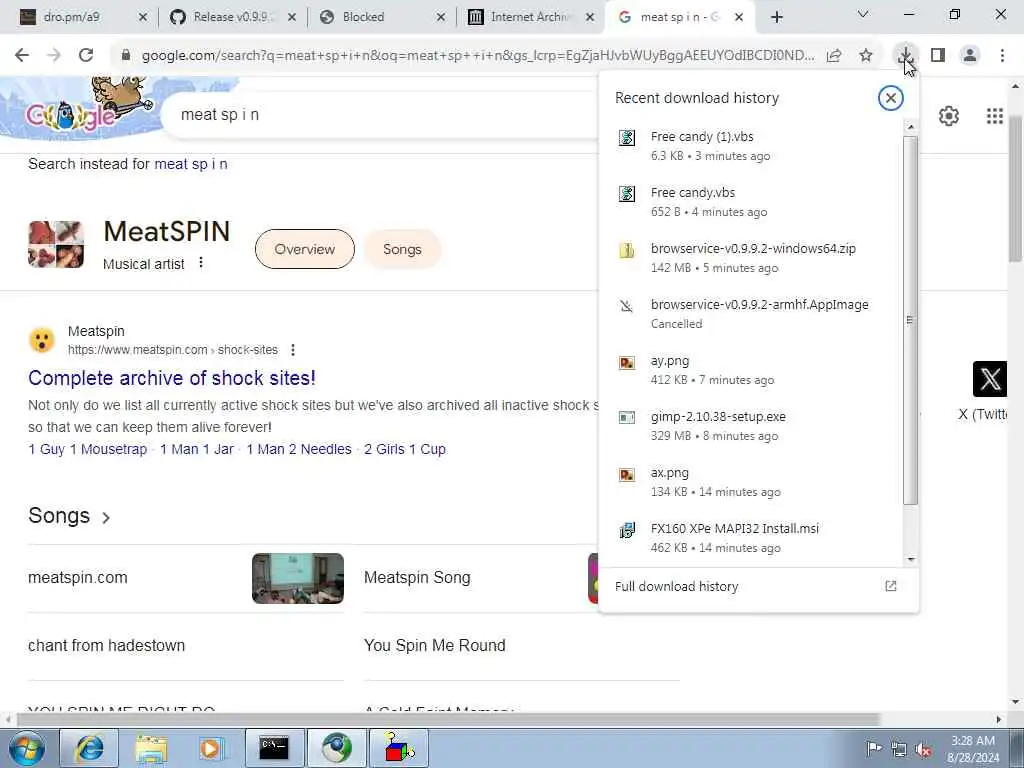The height and width of the screenshot is (768, 1024).
Task: Go forward using the browser forward arrow
Action: click(x=54, y=56)
